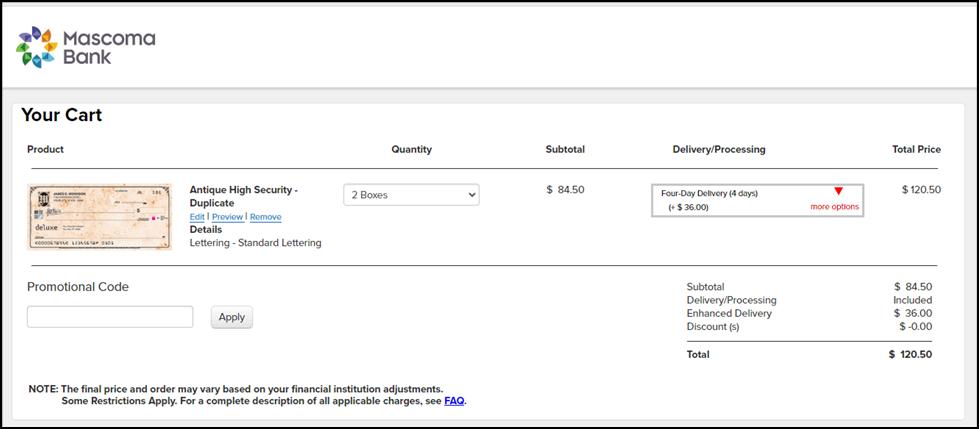The height and width of the screenshot is (429, 979).
Task: Click the red delivery dropdown arrow
Action: point(838,192)
